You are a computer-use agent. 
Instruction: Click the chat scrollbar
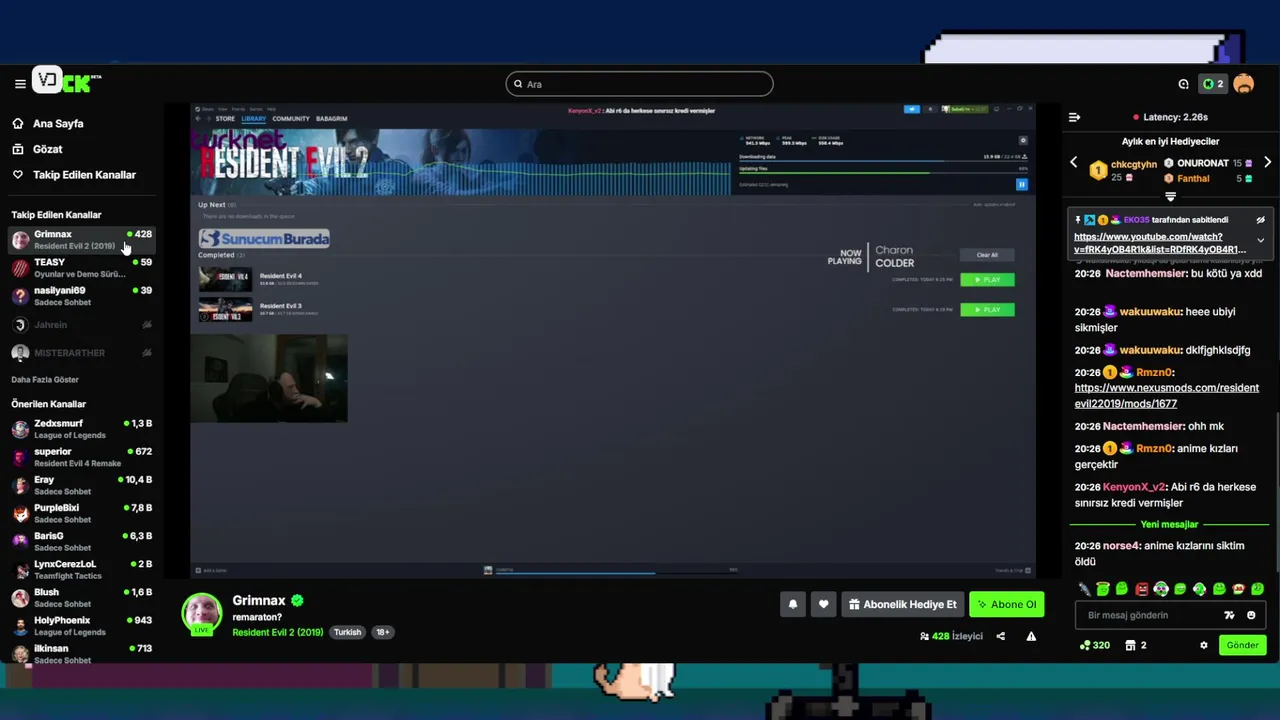tap(1276, 490)
